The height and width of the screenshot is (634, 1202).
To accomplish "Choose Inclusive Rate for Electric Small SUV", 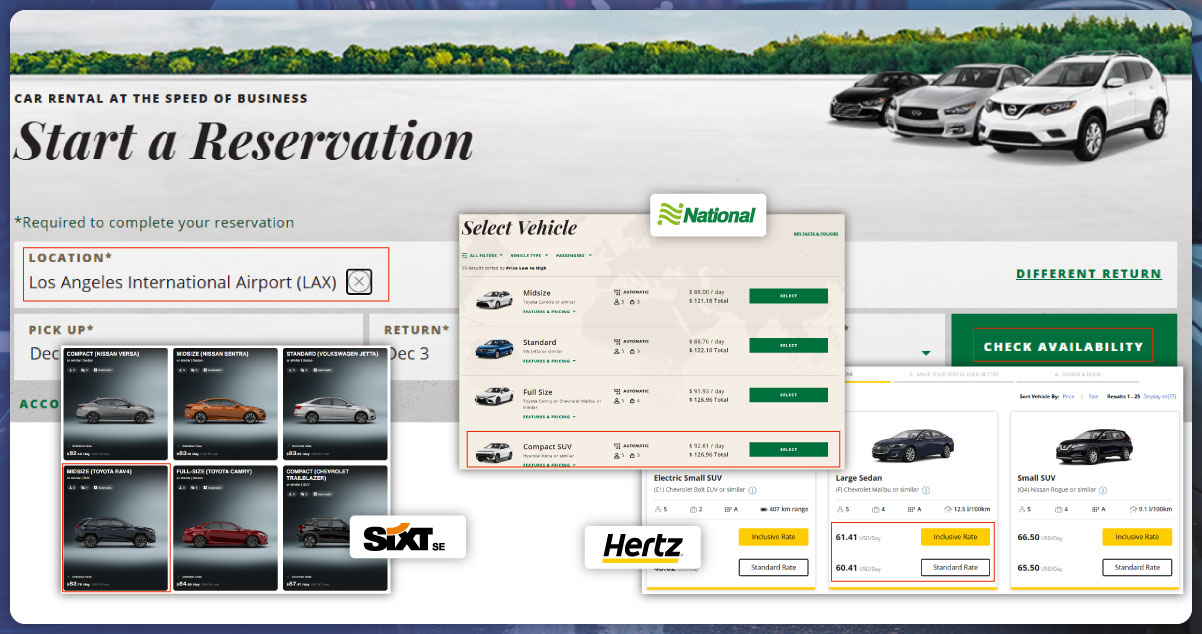I will (x=773, y=537).
